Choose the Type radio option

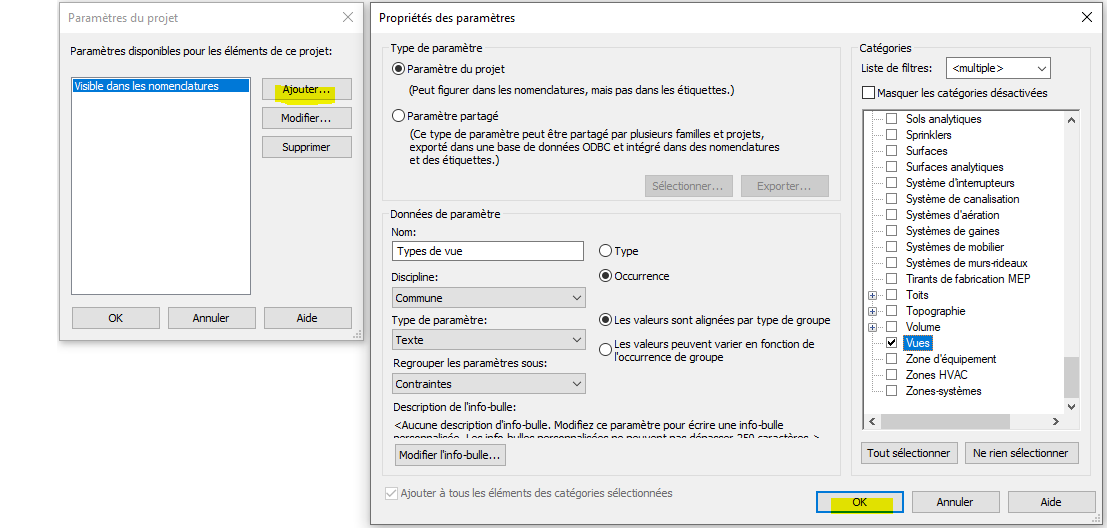(x=606, y=251)
